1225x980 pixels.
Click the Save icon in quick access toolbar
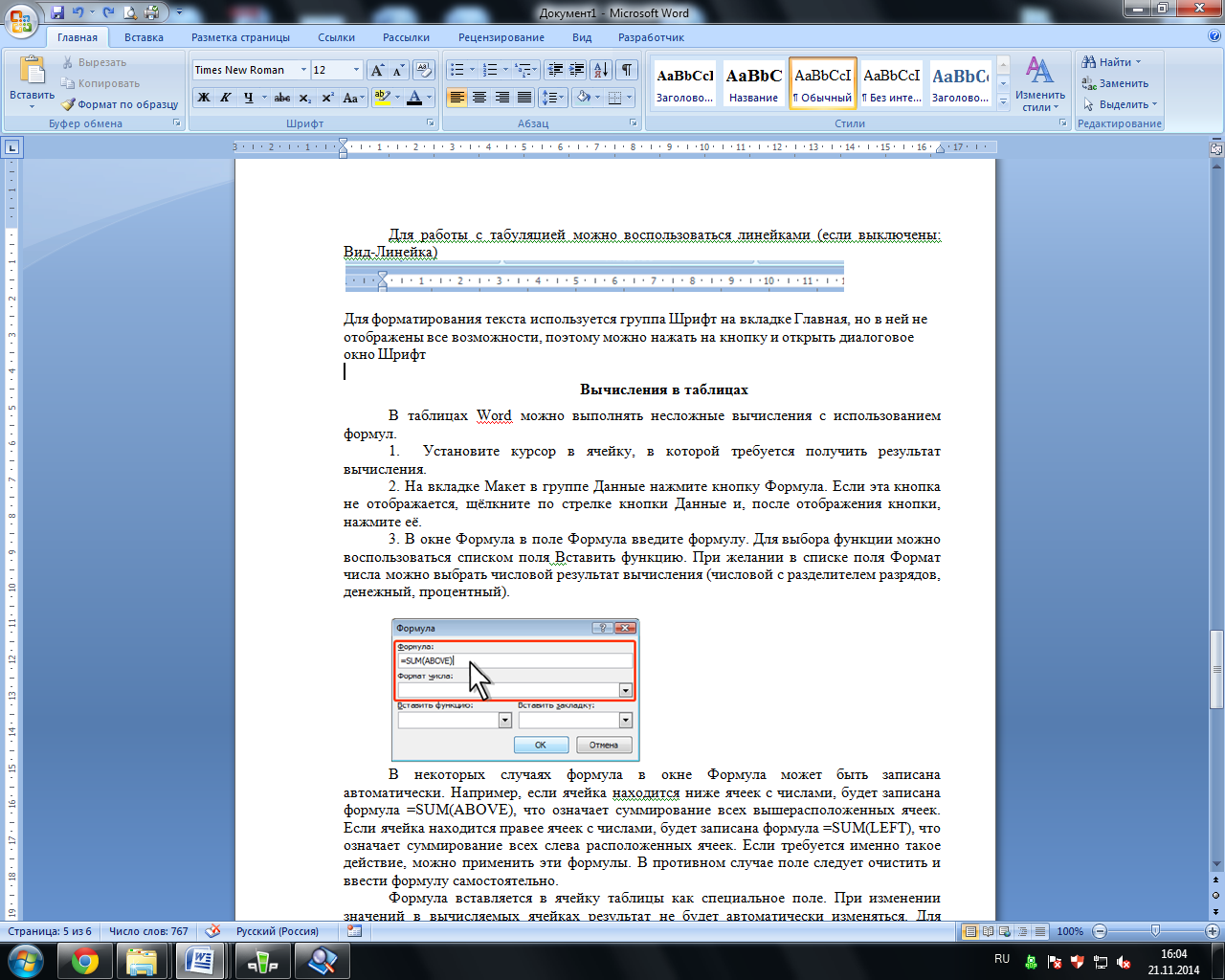57,12
